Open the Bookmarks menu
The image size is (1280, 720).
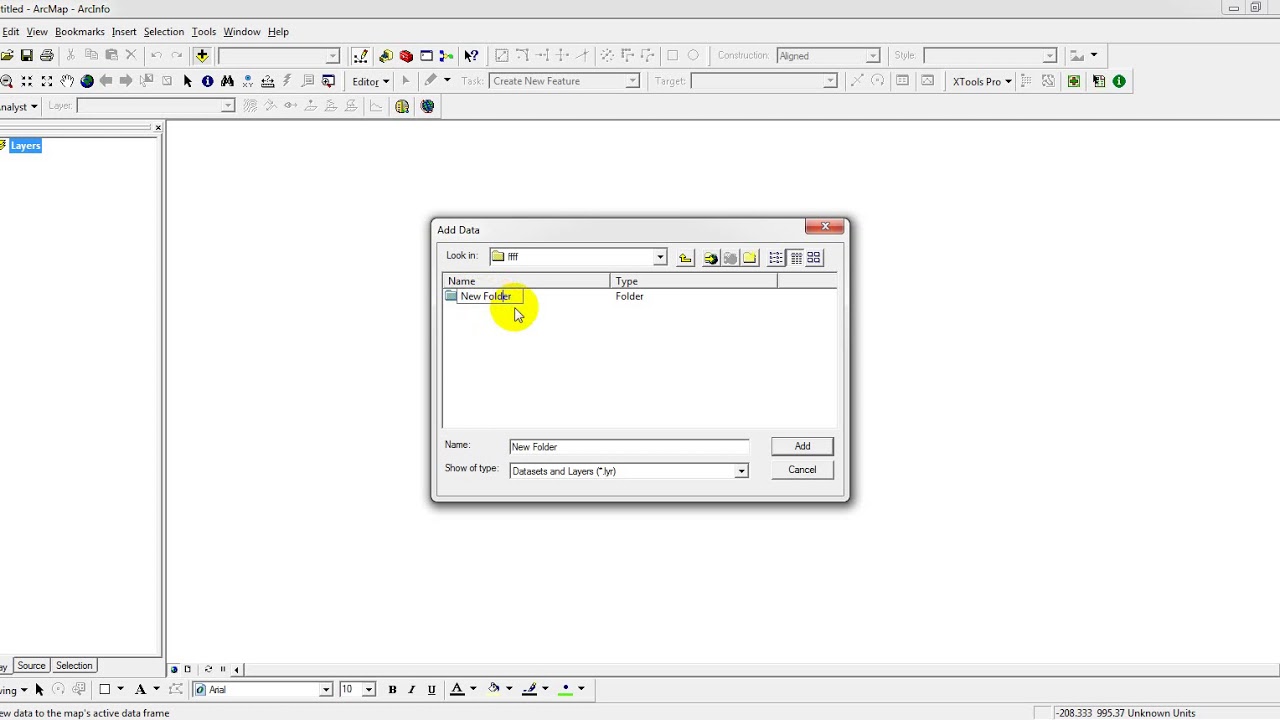[x=80, y=32]
